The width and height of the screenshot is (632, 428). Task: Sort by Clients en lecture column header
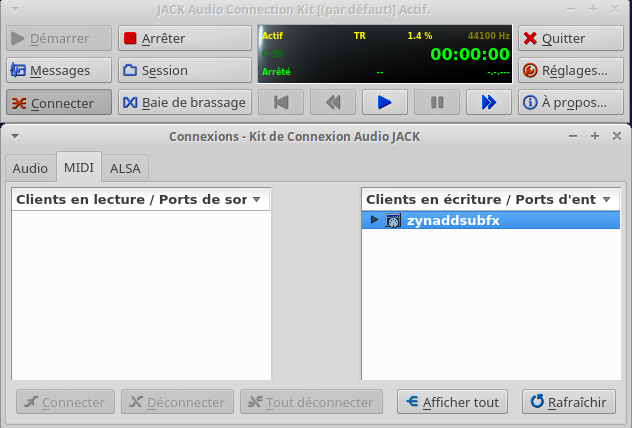click(x=141, y=199)
